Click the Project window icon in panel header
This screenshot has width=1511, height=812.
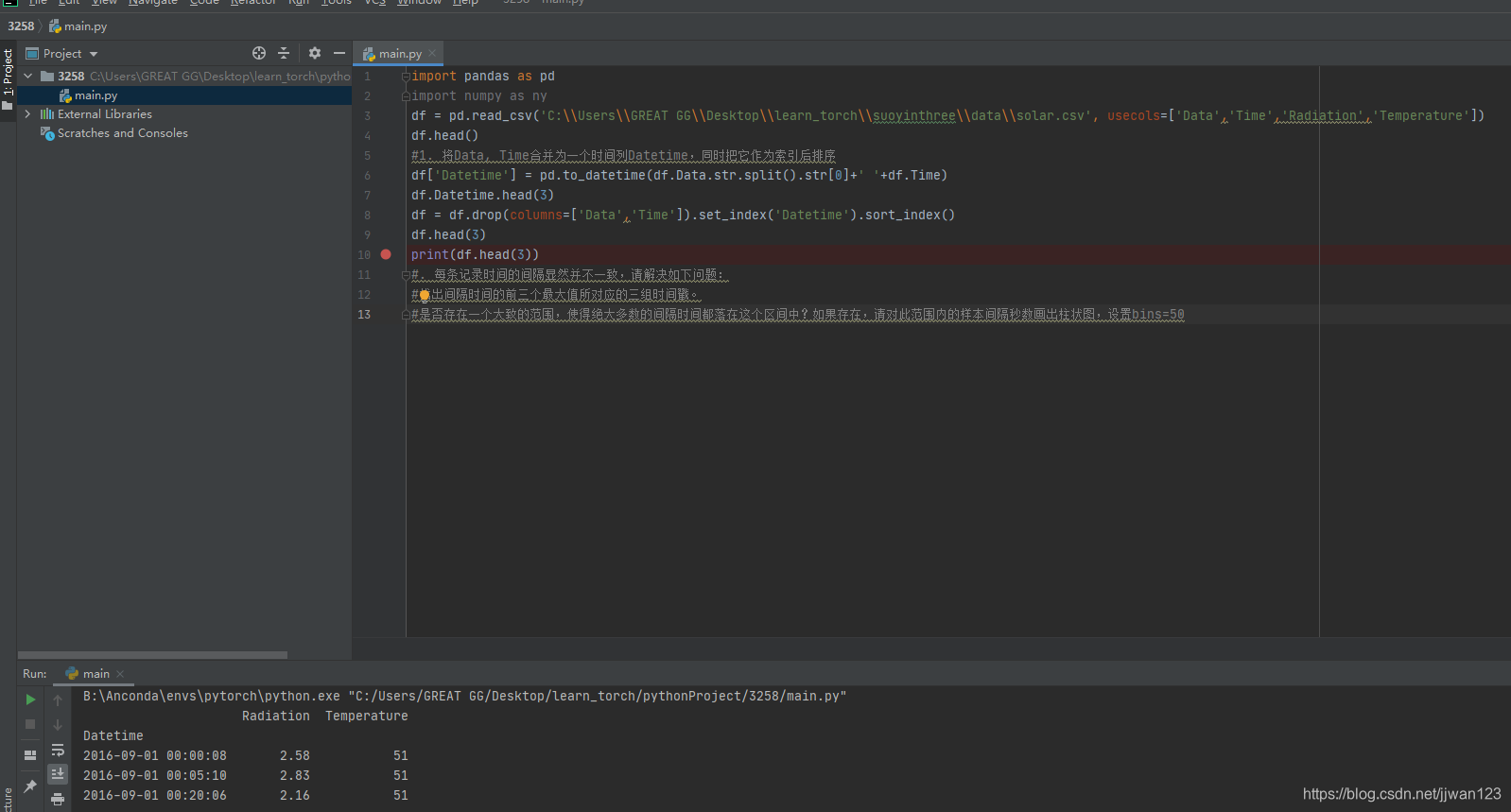(32, 54)
